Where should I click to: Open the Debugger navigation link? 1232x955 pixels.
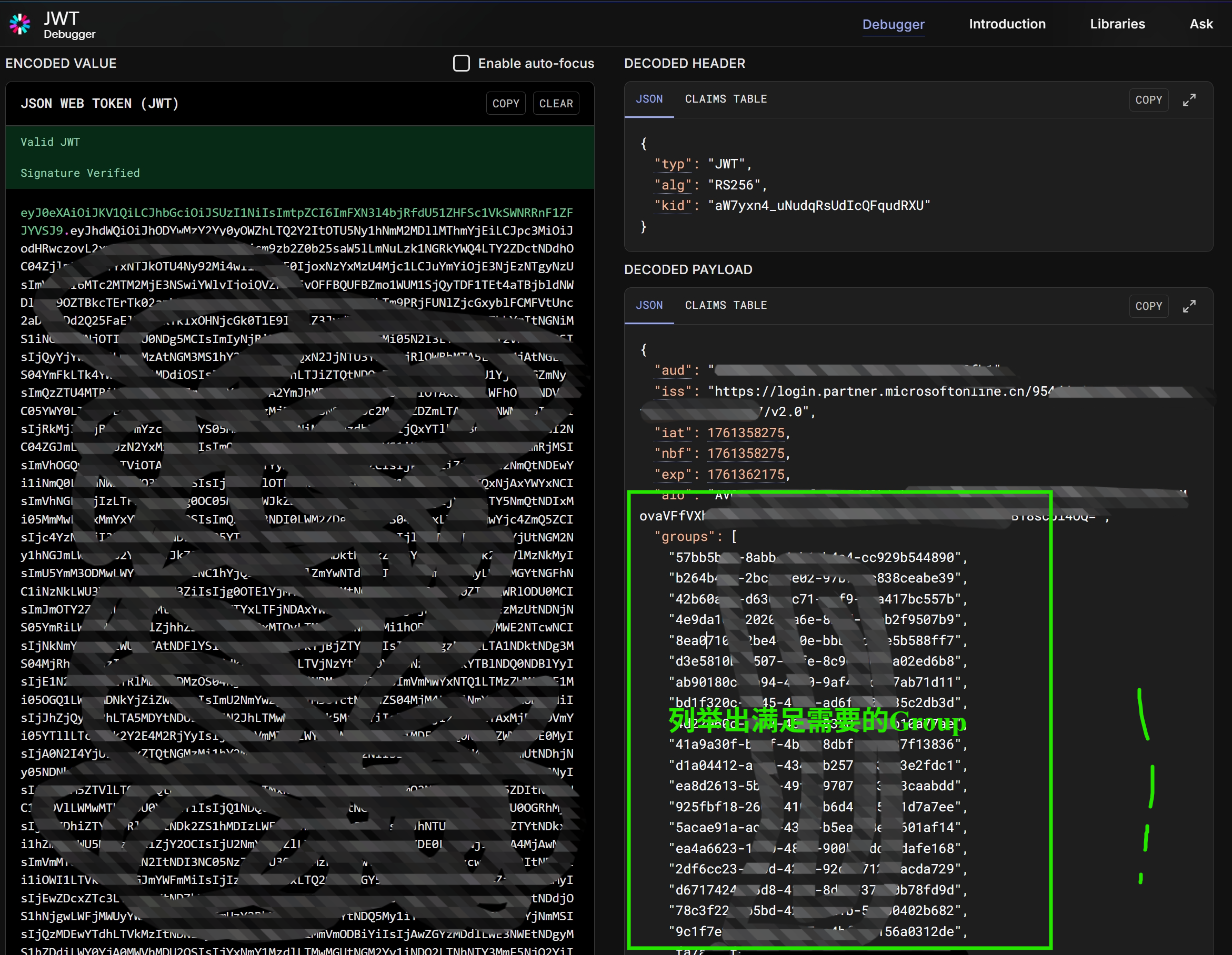pyautogui.click(x=893, y=24)
